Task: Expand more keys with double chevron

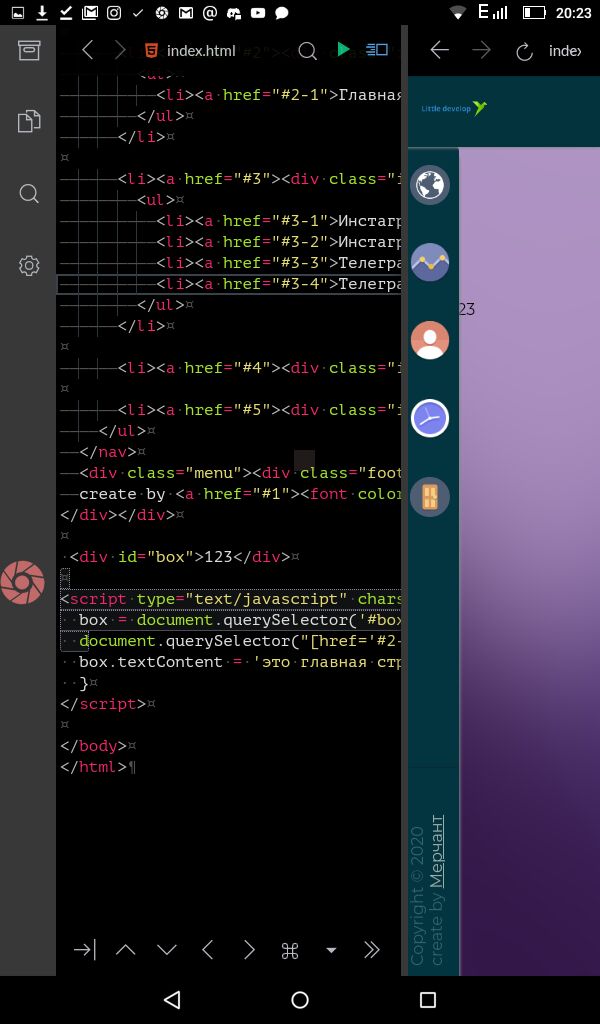Action: point(372,950)
